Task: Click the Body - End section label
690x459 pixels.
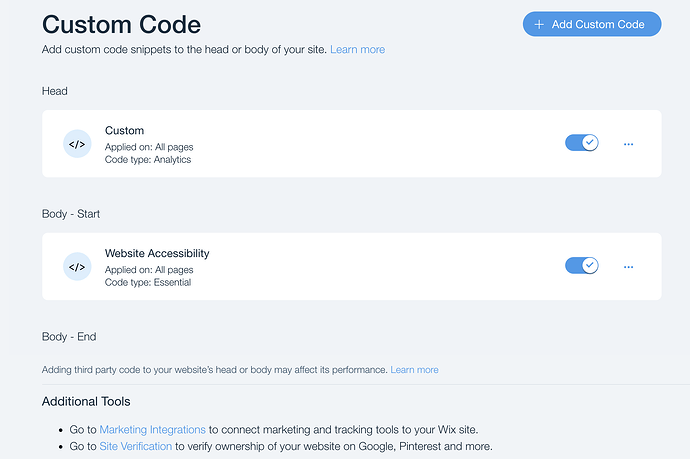Action: [69, 337]
